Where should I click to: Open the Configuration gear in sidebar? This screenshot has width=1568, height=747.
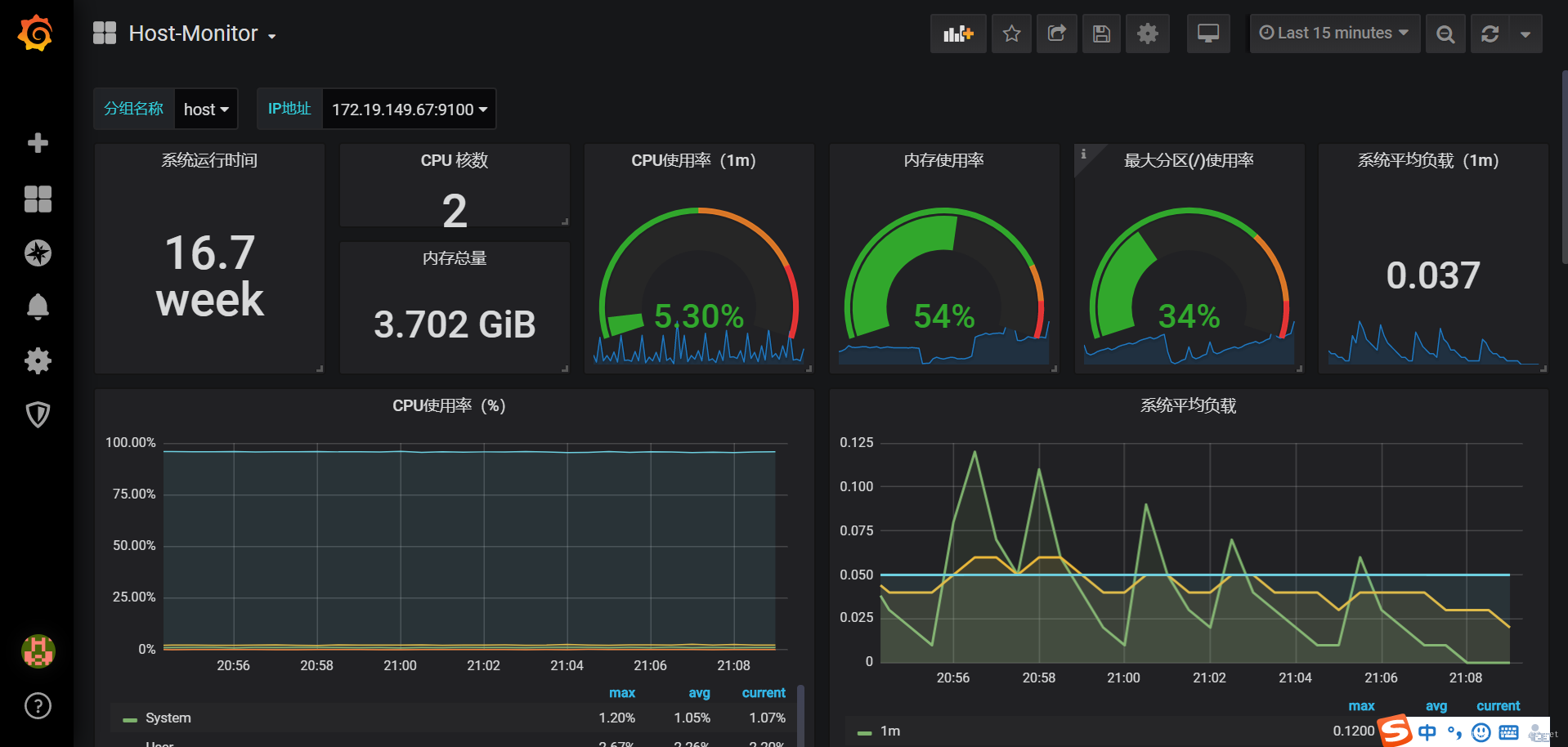pyautogui.click(x=38, y=360)
